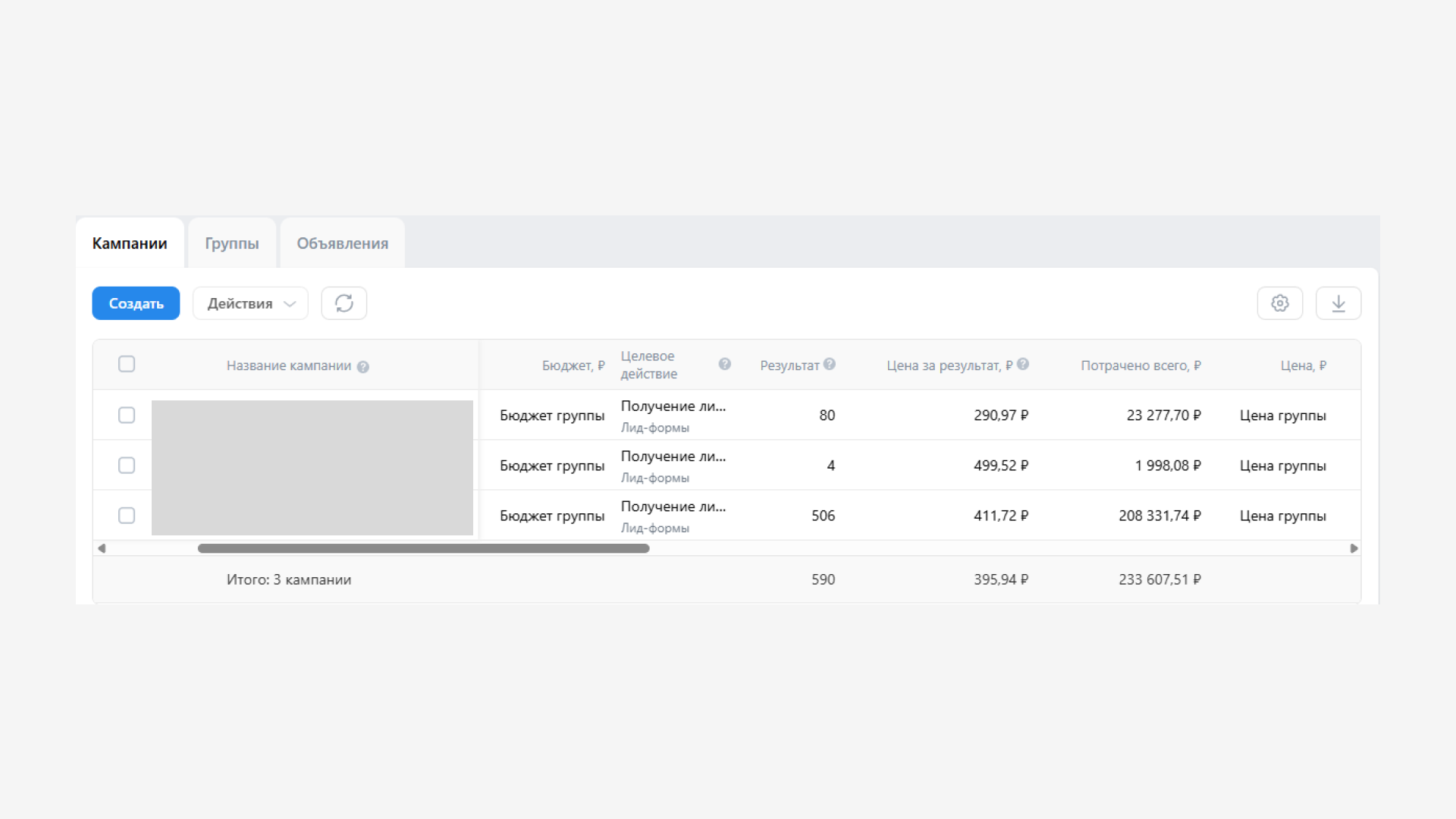1456x819 pixels.
Task: Open table settings gear icon
Action: [1280, 303]
